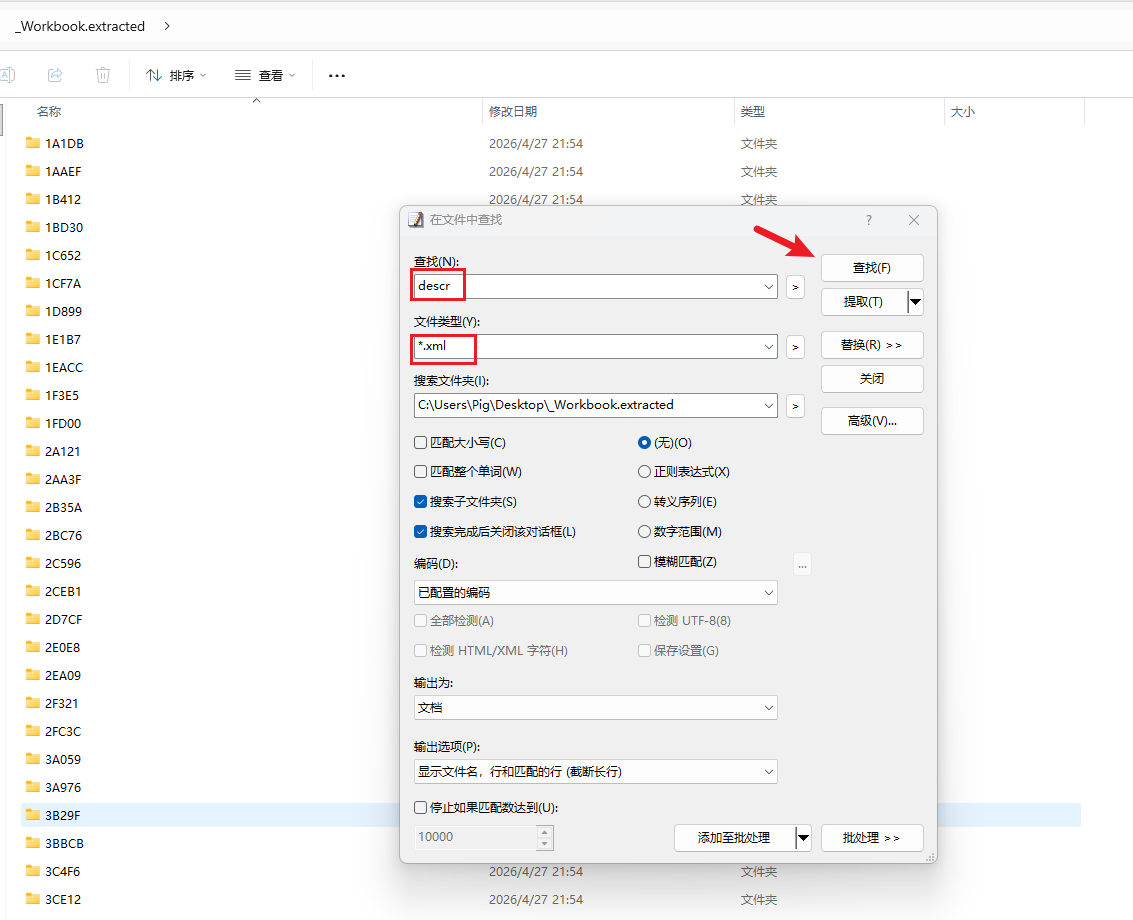Expand the Extract button dropdown arrow
This screenshot has height=920, width=1133.
[915, 302]
